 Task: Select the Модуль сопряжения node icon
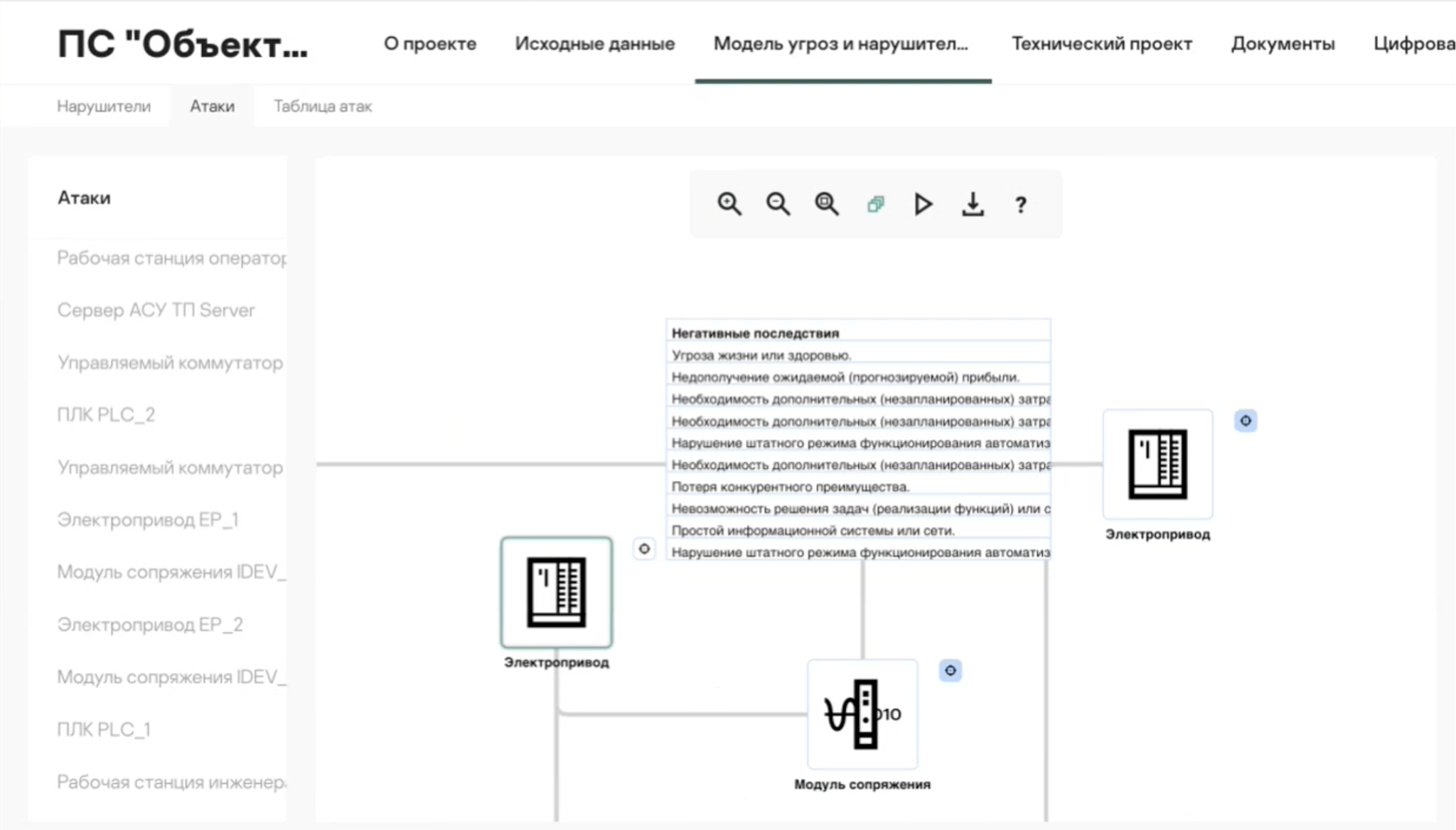point(862,713)
